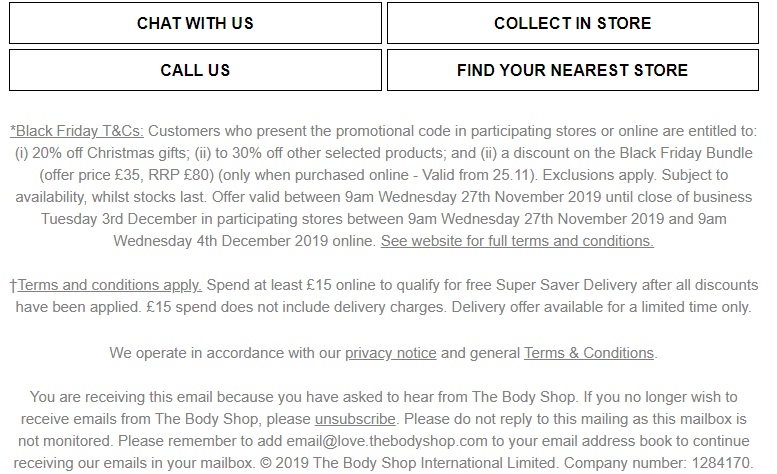This screenshot has height=474, width=777.
Task: Click the CHAT WITH US button
Action: click(195, 23)
